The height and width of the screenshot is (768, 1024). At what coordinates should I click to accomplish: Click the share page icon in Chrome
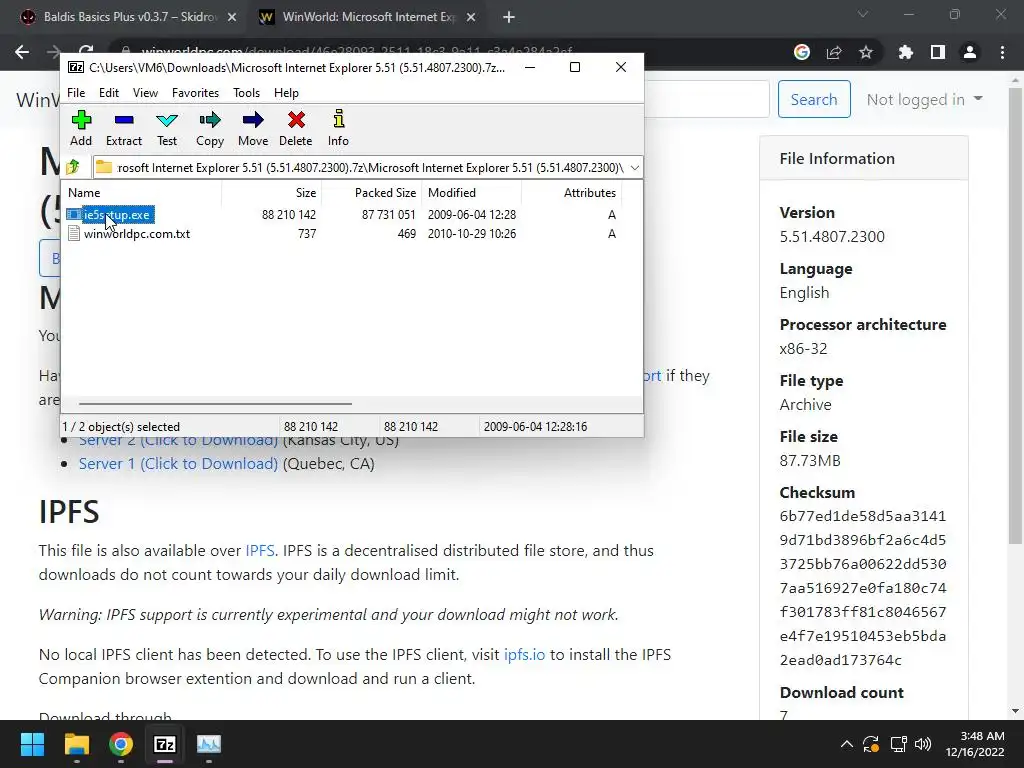(834, 52)
